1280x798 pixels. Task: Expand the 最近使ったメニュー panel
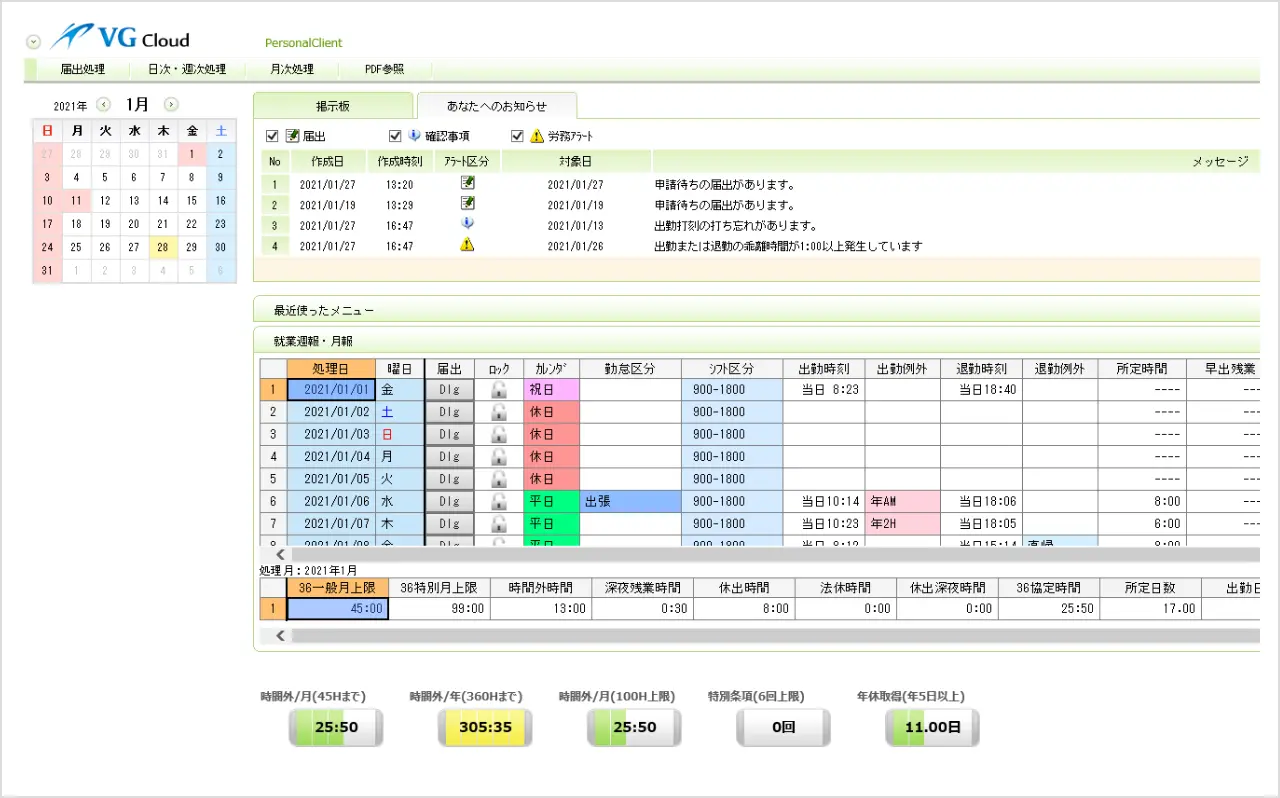point(324,311)
